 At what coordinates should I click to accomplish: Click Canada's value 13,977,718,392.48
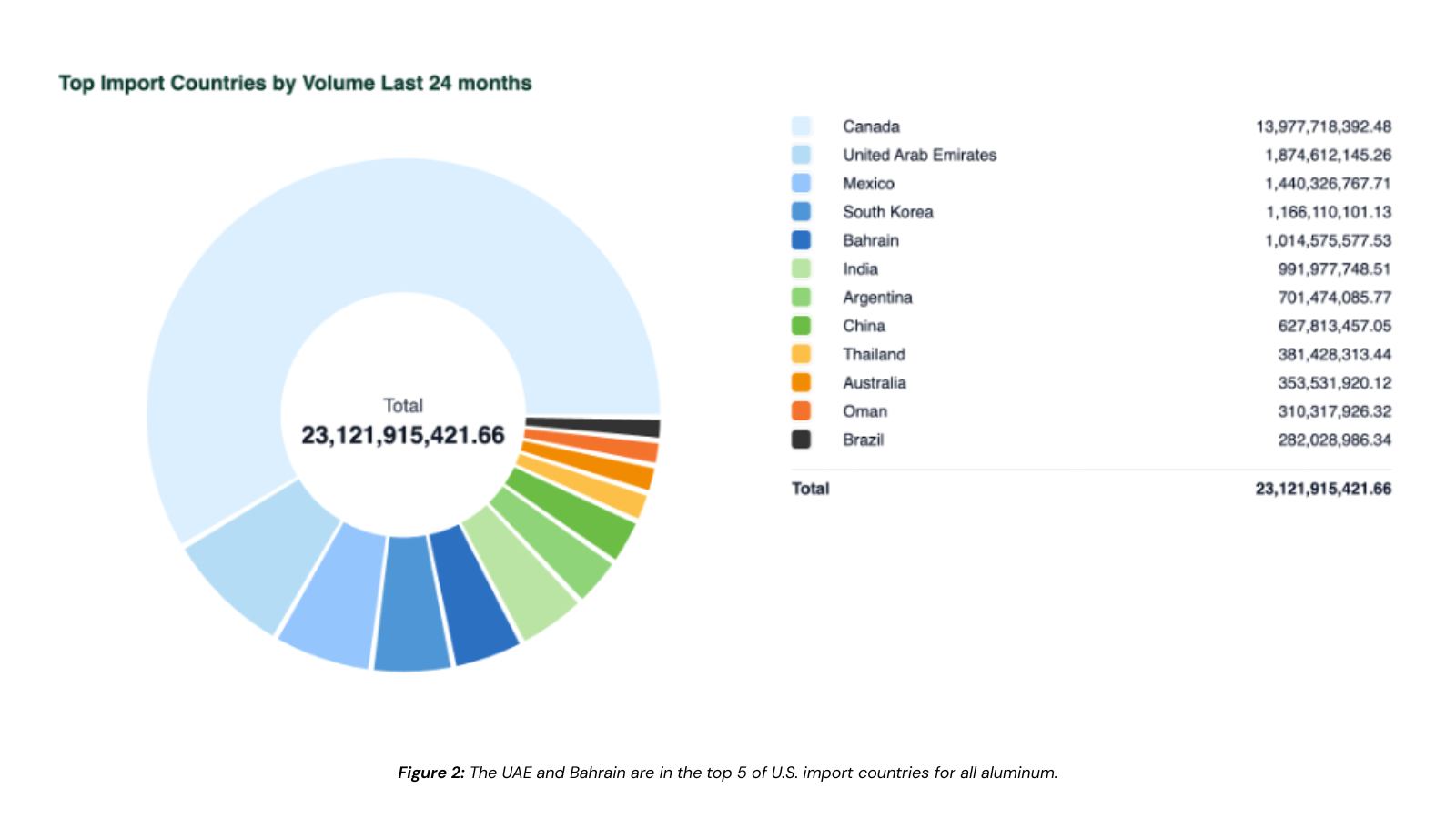coord(1323,126)
